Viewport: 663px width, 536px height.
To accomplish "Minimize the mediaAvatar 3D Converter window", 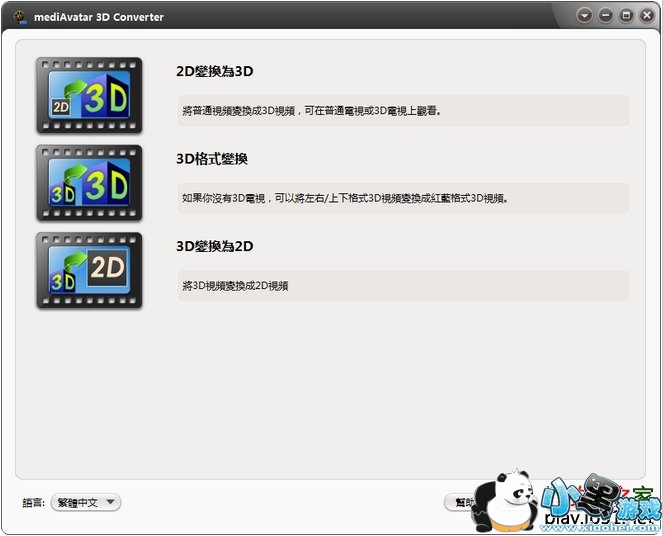I will [x=605, y=16].
